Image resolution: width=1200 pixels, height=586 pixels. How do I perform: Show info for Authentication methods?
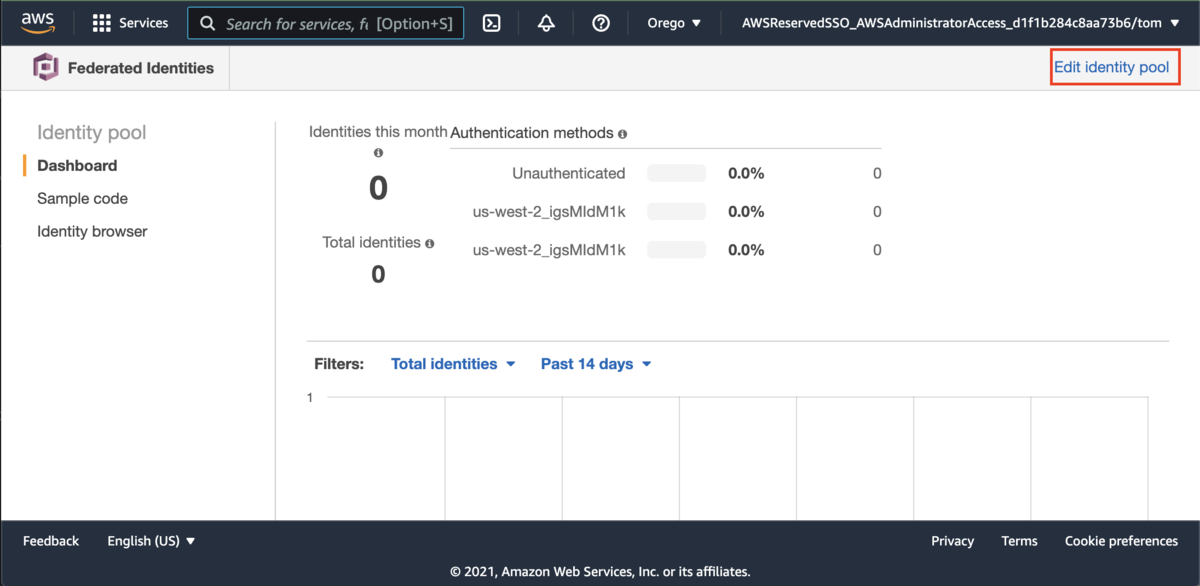(x=622, y=133)
